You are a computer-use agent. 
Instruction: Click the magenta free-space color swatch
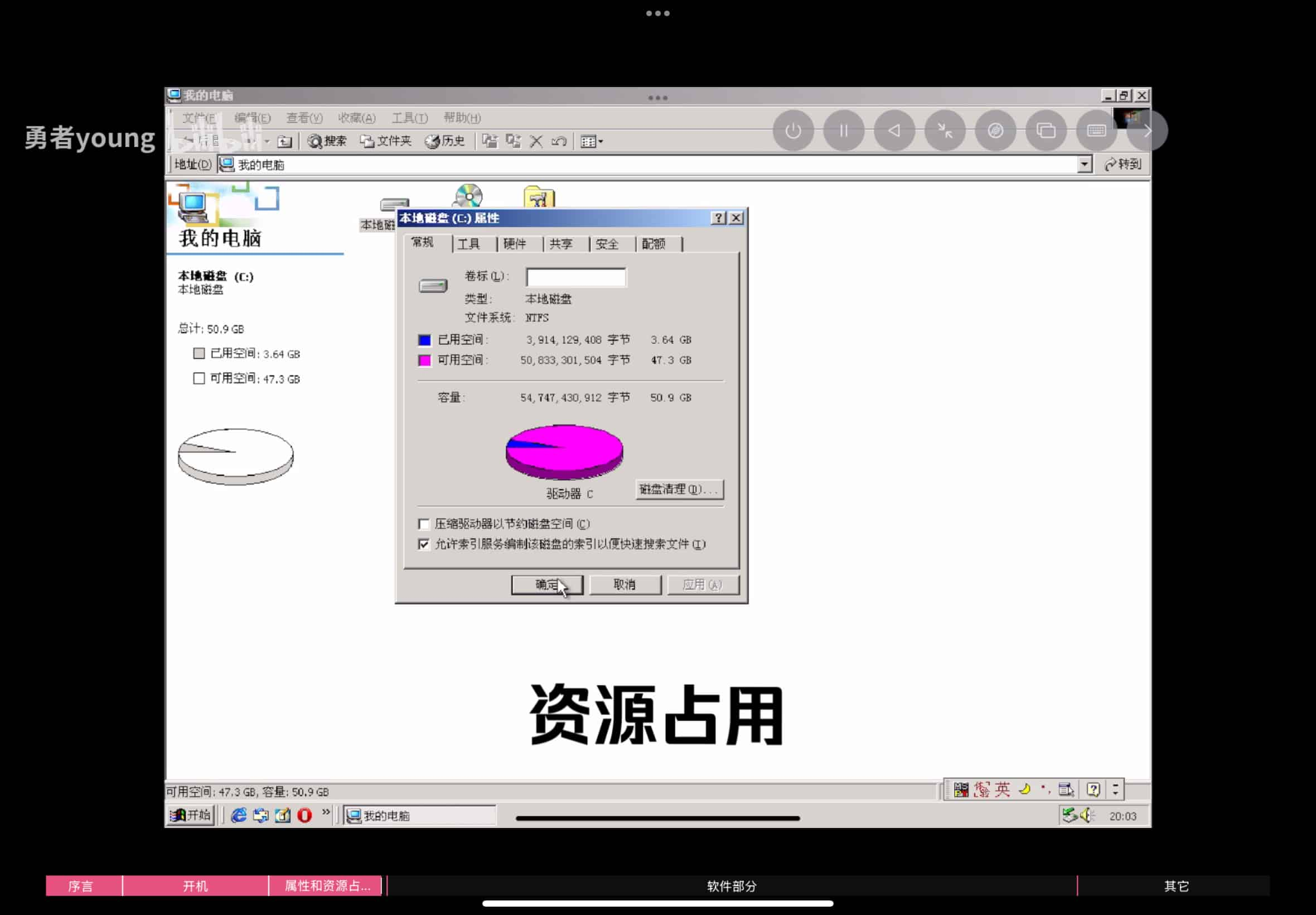click(x=424, y=360)
